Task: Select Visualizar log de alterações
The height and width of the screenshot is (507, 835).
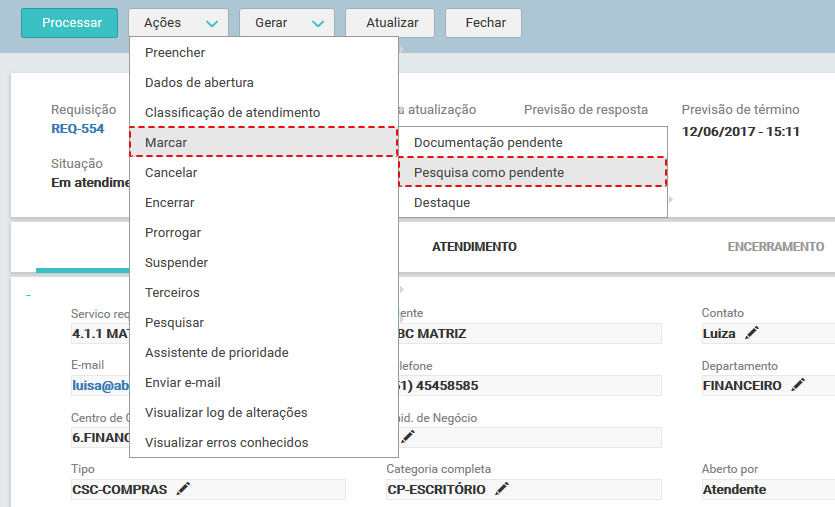Action: [x=264, y=413]
